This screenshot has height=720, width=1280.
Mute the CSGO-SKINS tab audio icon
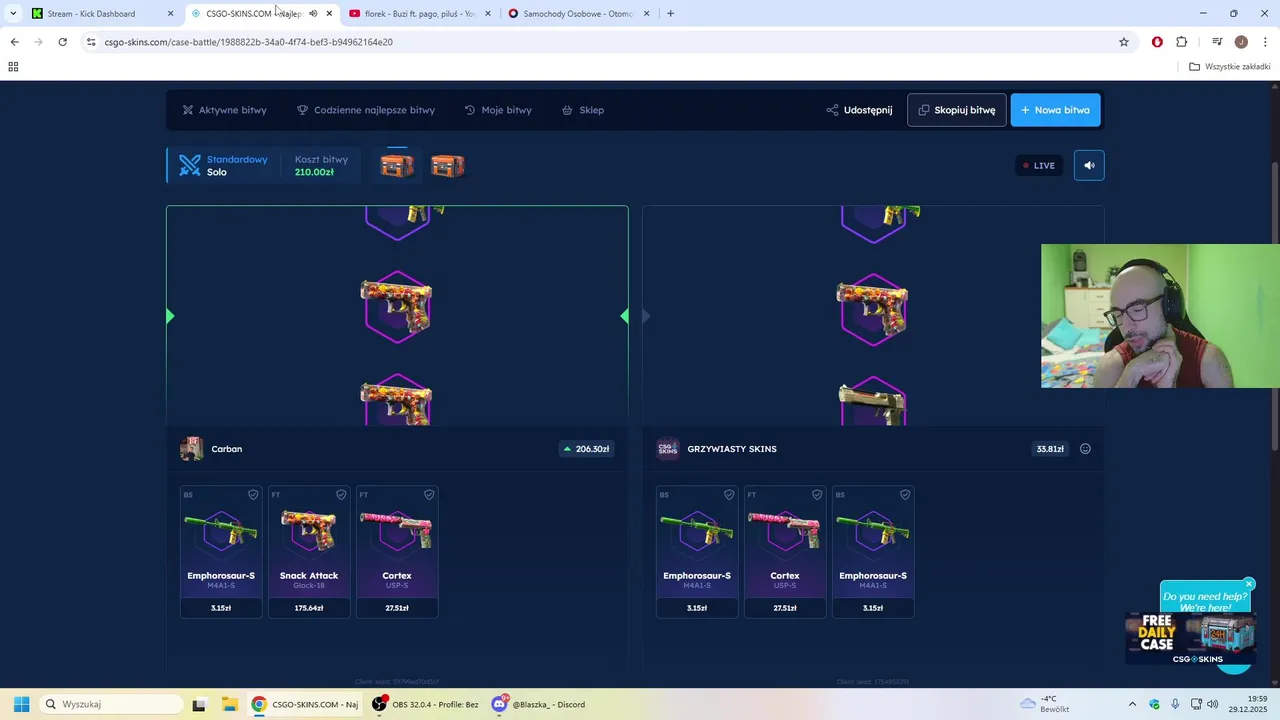click(x=313, y=14)
